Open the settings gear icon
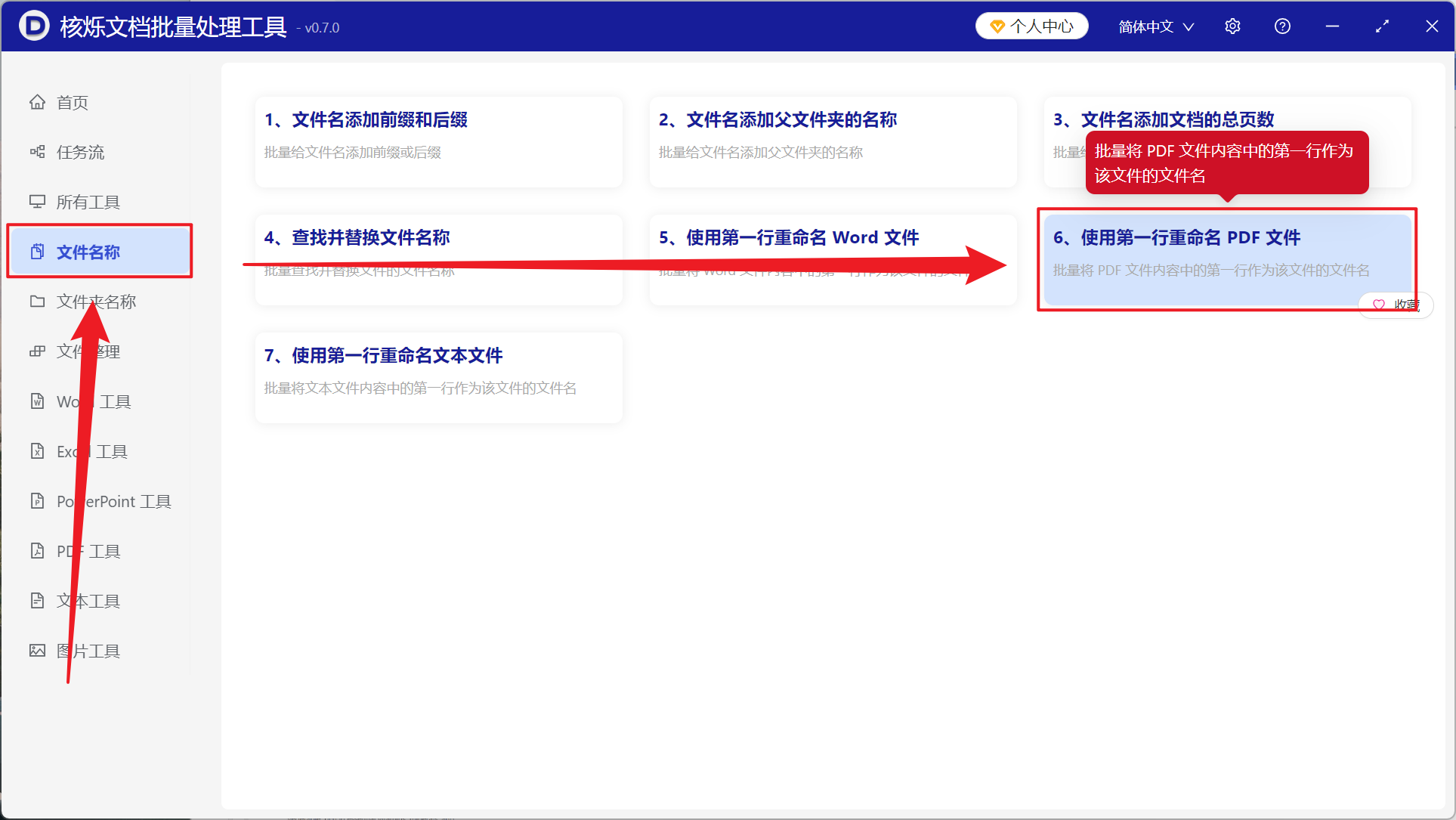 (x=1232, y=26)
